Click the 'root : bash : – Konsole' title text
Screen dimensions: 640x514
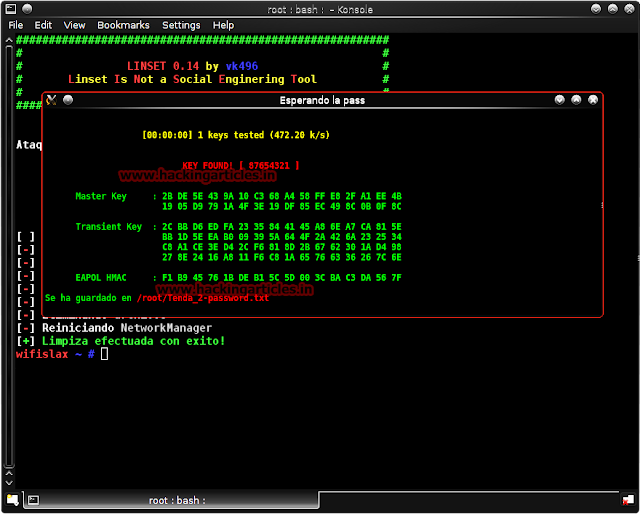[x=320, y=9]
